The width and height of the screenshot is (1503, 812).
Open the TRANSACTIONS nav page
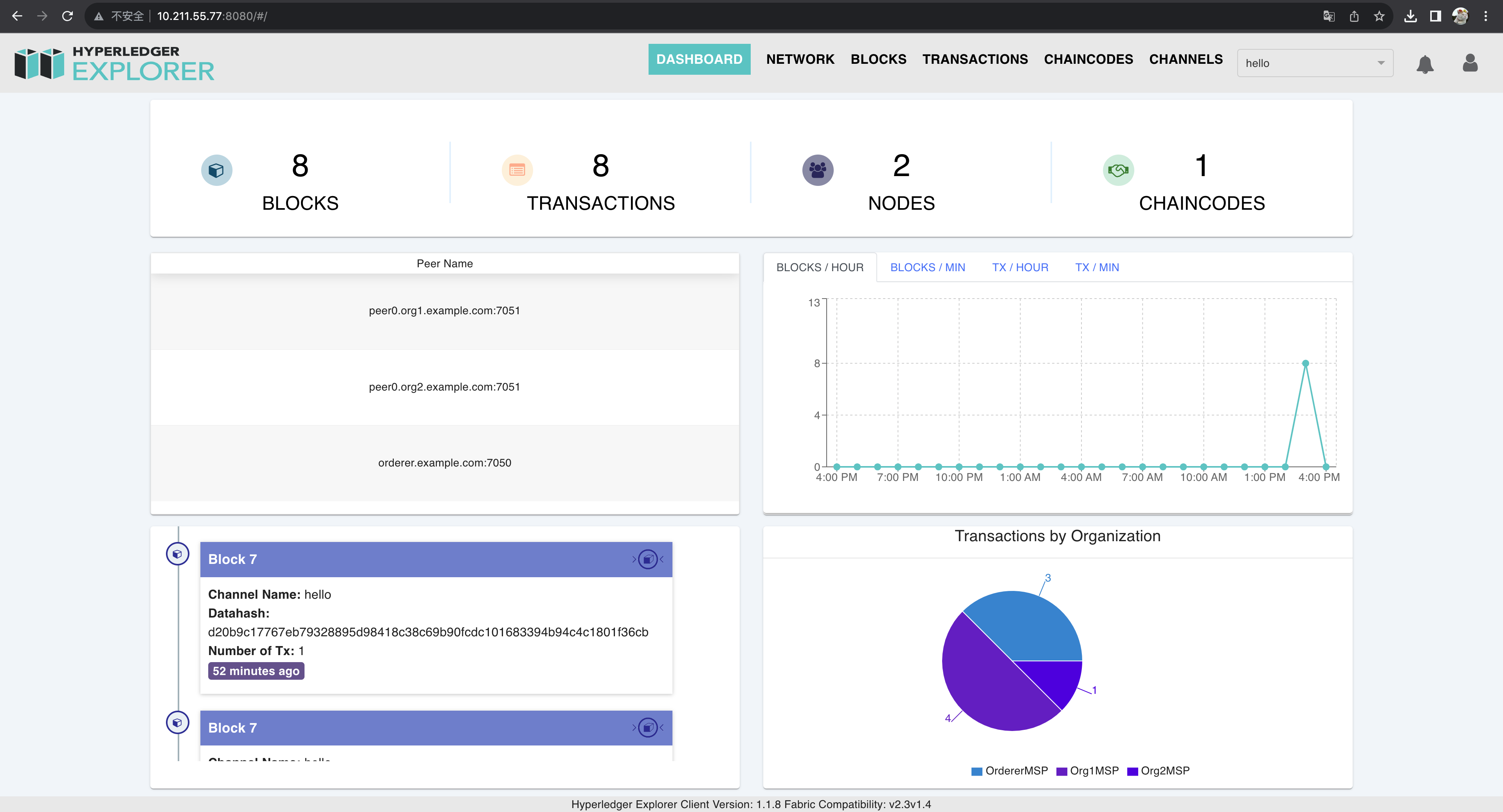click(x=975, y=59)
